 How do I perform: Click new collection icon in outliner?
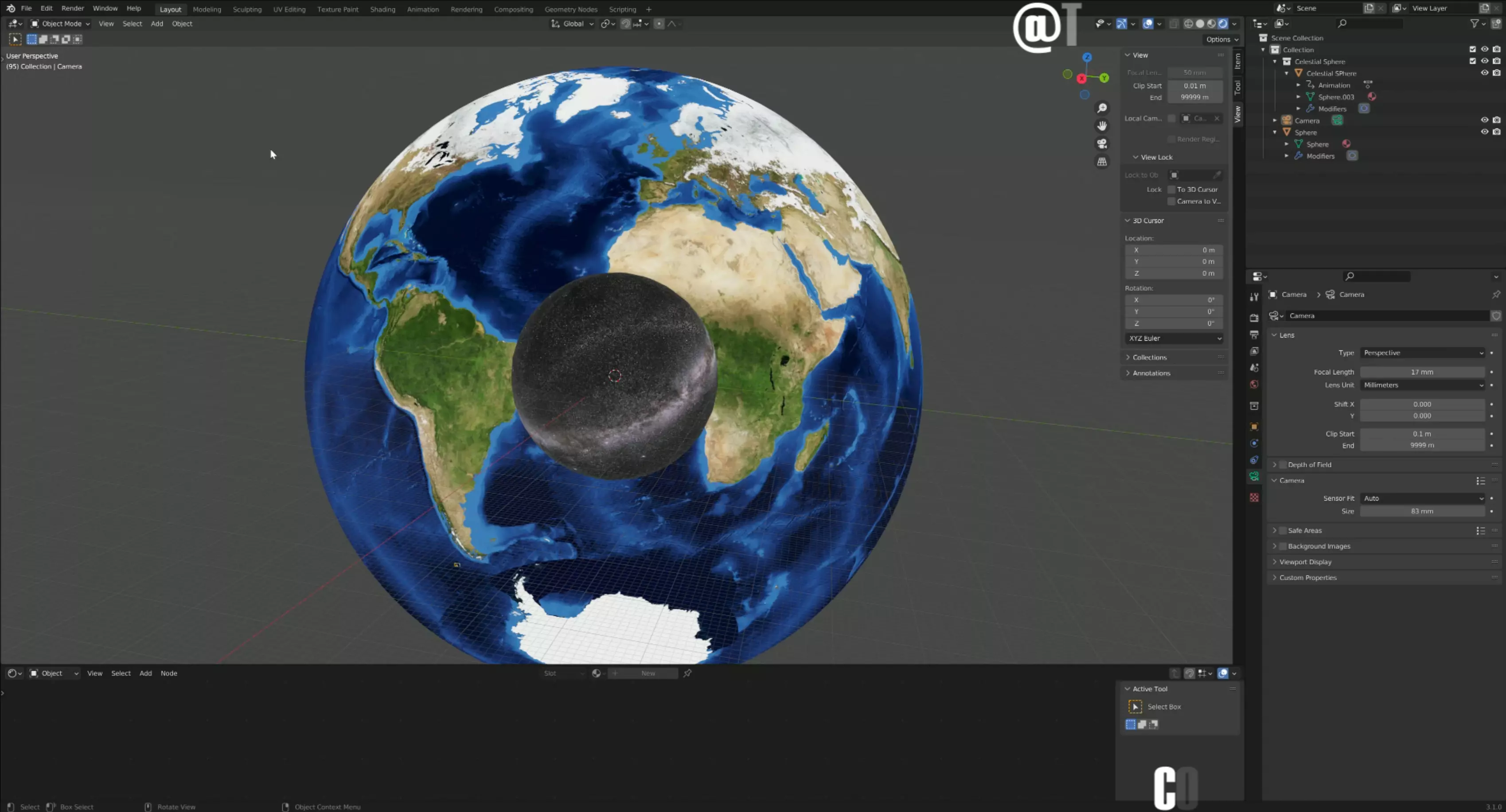[1496, 23]
